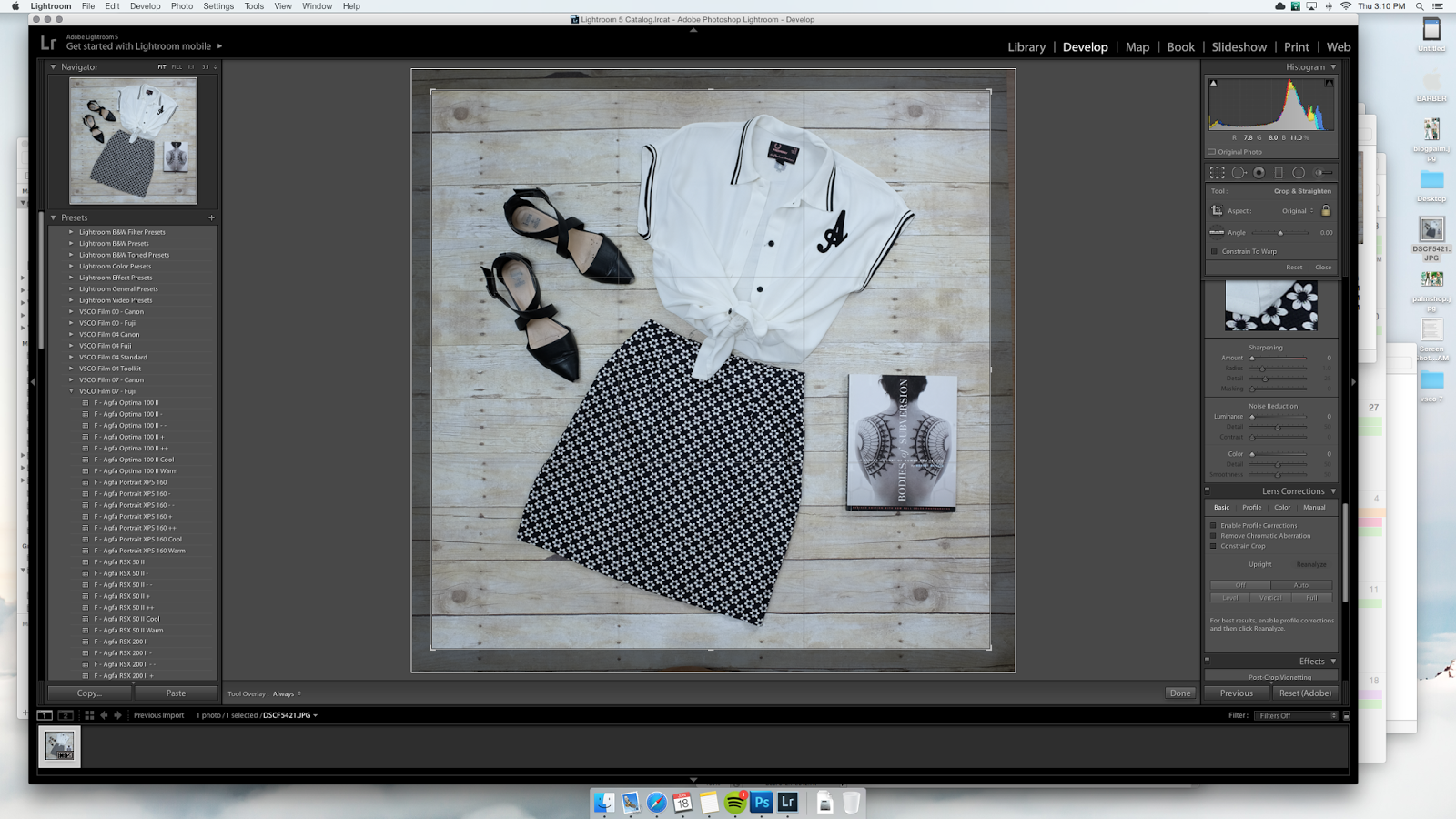1456x819 pixels.
Task: Click Angle slider handle in crop panel
Action: click(1280, 233)
